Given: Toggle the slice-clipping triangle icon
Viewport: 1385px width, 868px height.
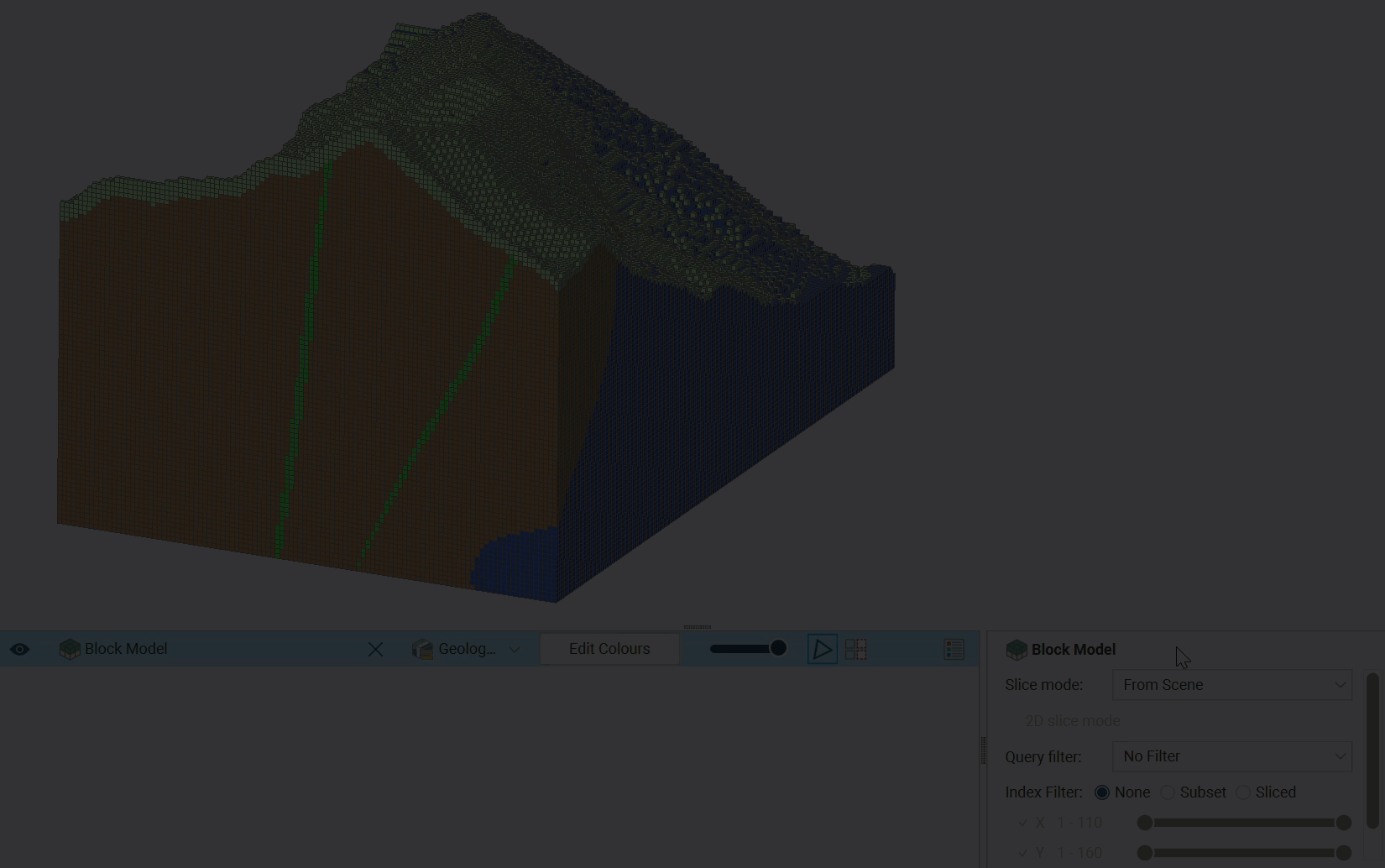Looking at the screenshot, I should 822,649.
